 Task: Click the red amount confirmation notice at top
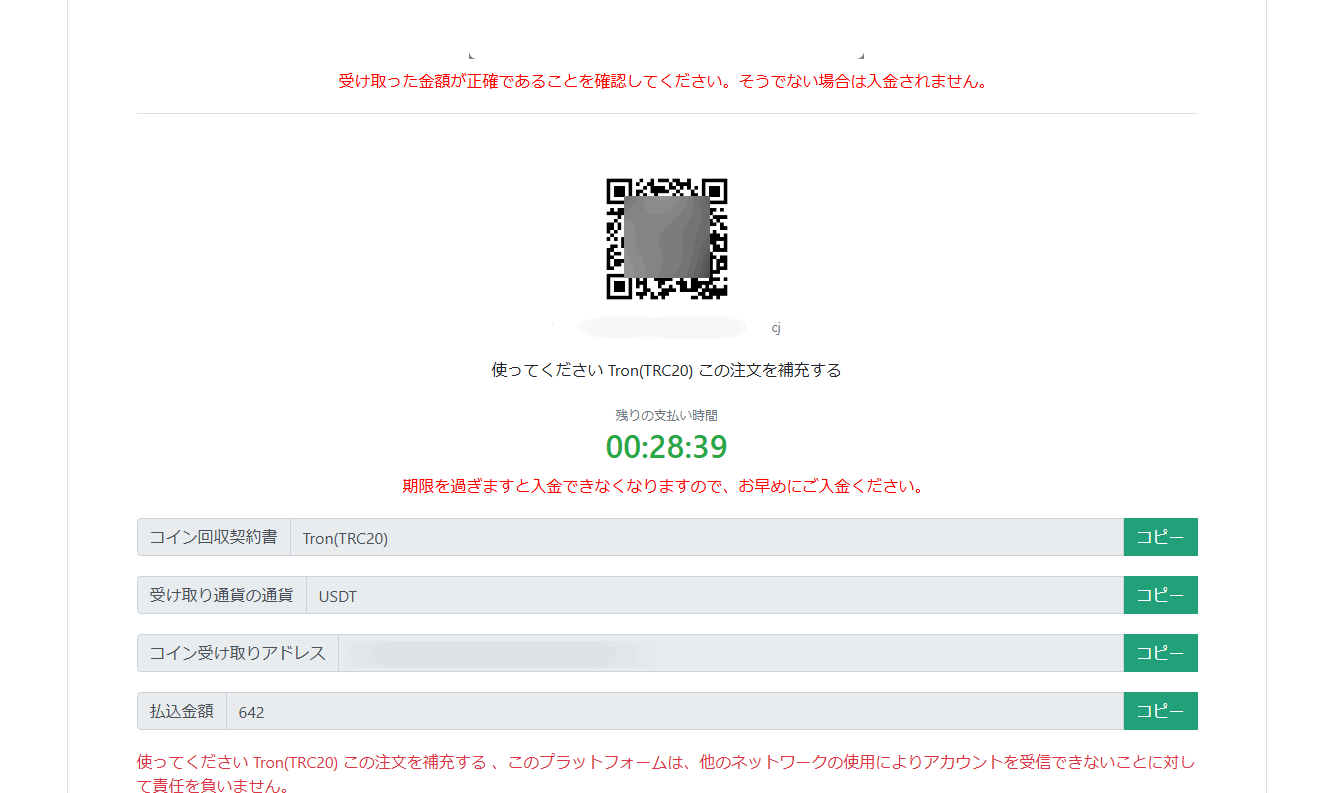tap(666, 82)
